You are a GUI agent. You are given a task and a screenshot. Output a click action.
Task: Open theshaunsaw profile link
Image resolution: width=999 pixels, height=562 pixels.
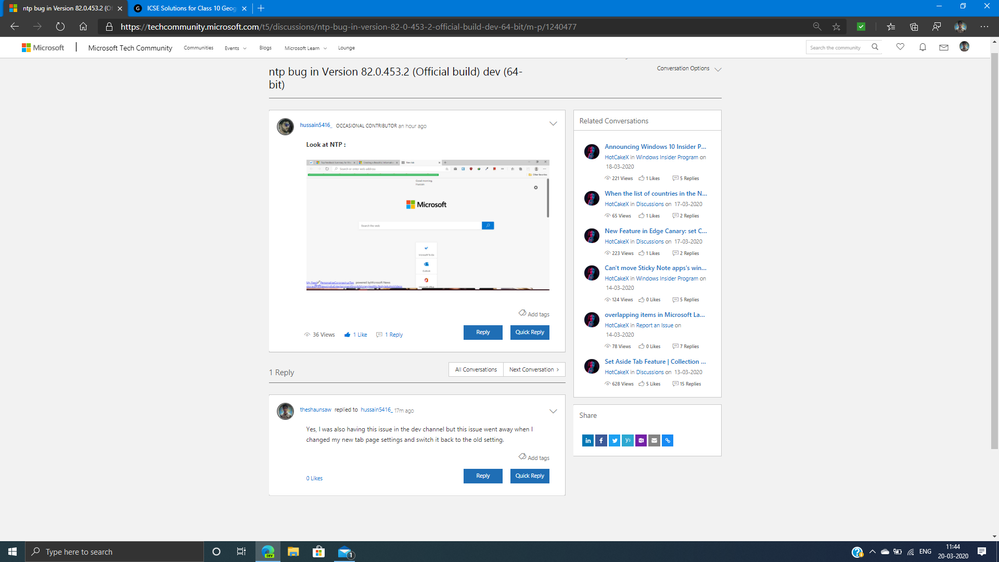point(315,410)
